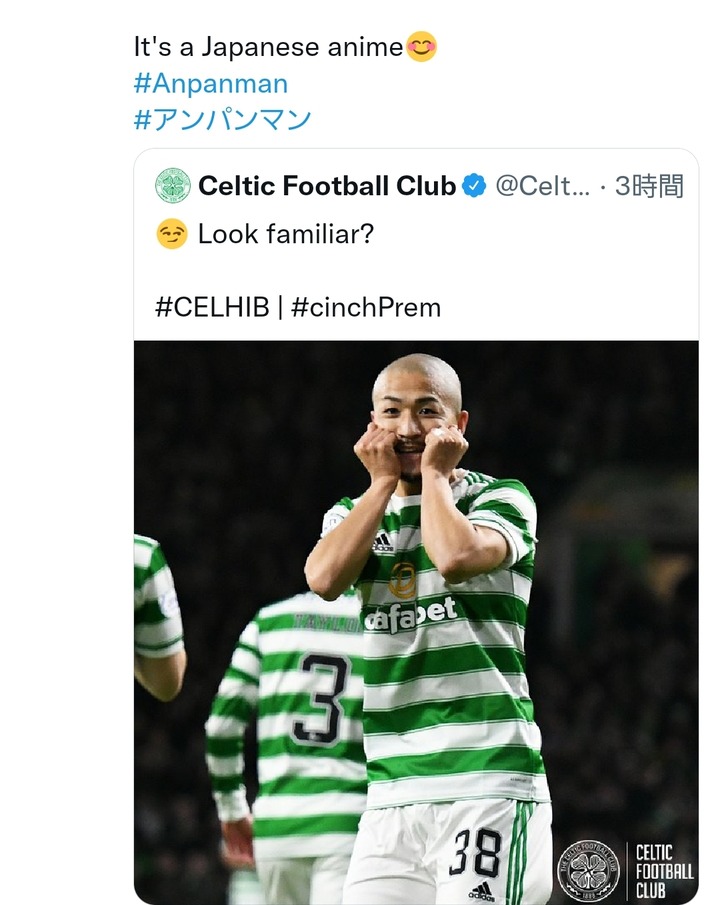Click the Celtic Football Club profile avatar

coord(173,185)
